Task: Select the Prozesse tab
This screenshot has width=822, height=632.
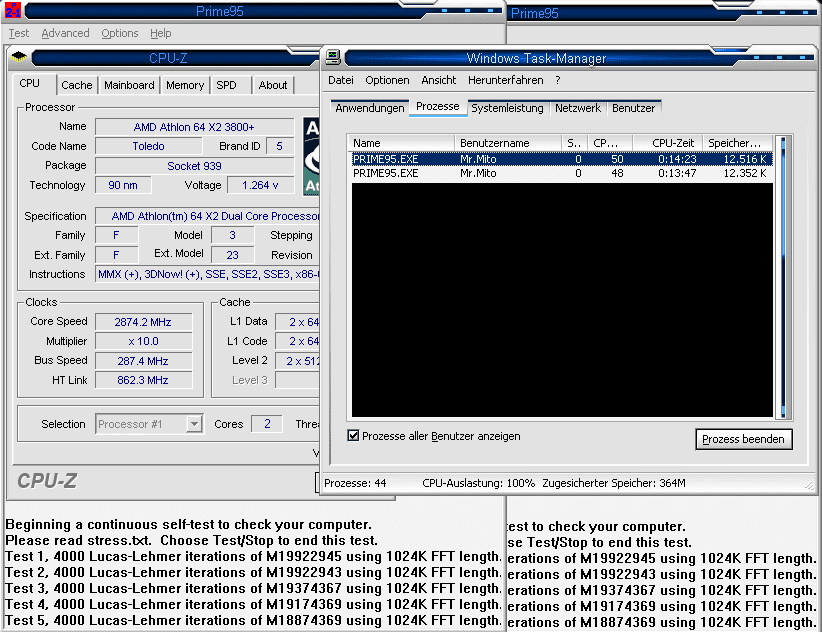Action: pyautogui.click(x=438, y=106)
